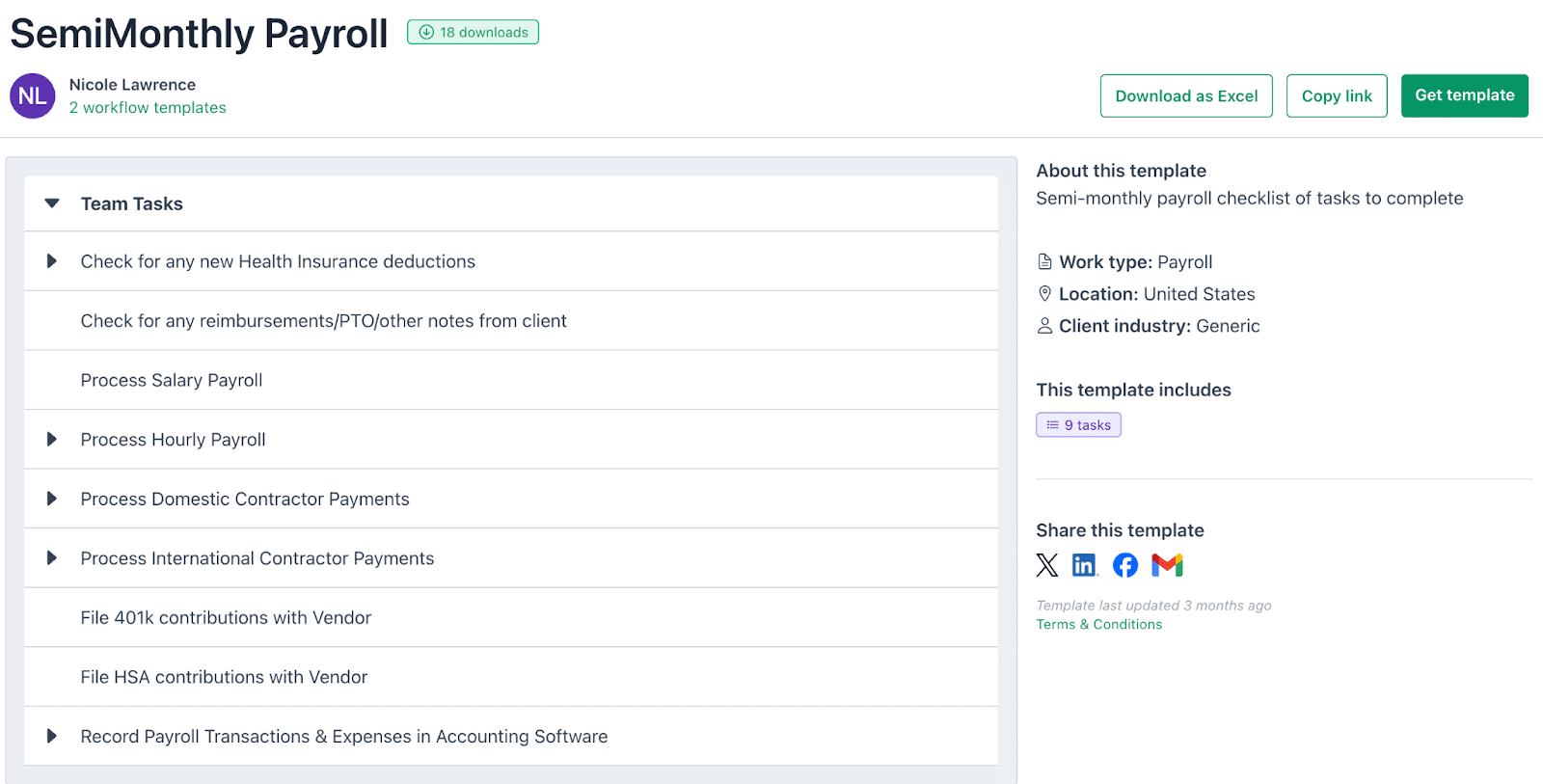Click the Process Hourly Payroll label
Screen dimensions: 1543x784
pos(174,440)
